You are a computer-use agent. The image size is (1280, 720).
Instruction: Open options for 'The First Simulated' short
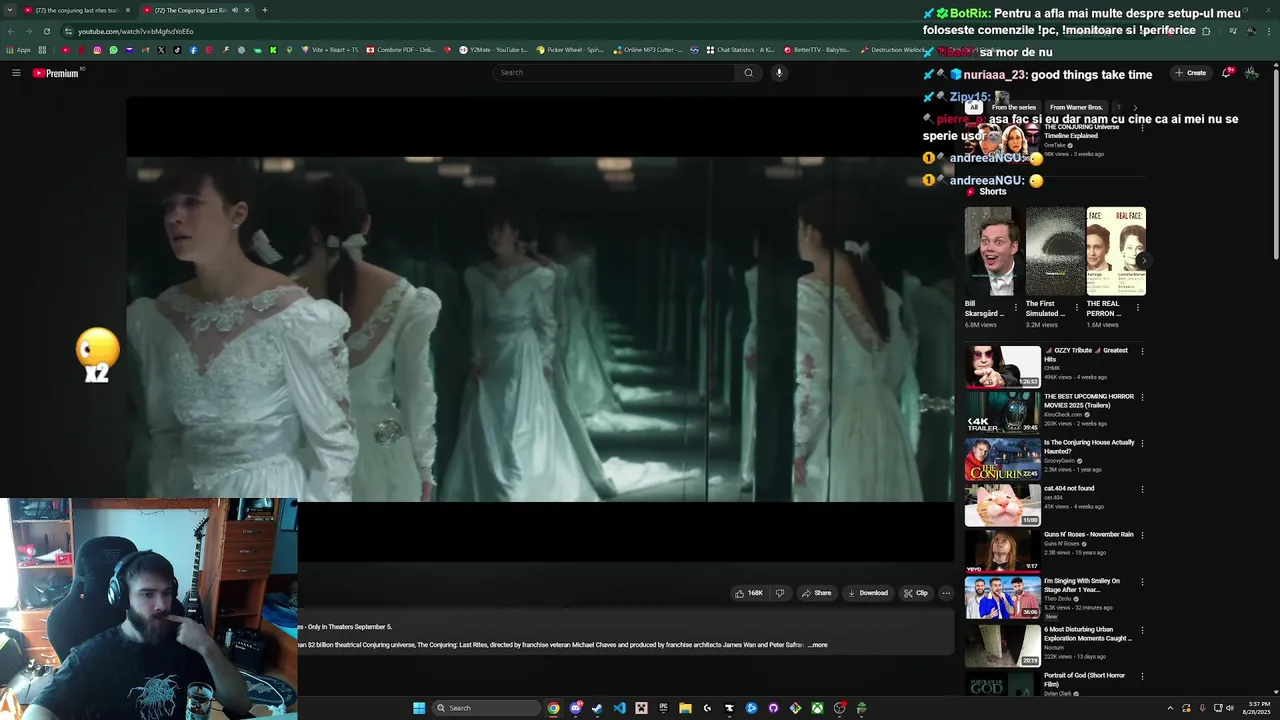click(x=1077, y=307)
